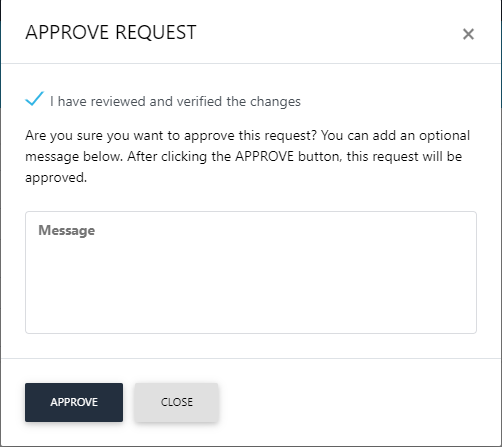Click the word APPROVE in the description text
The height and width of the screenshot is (447, 502).
click(265, 156)
